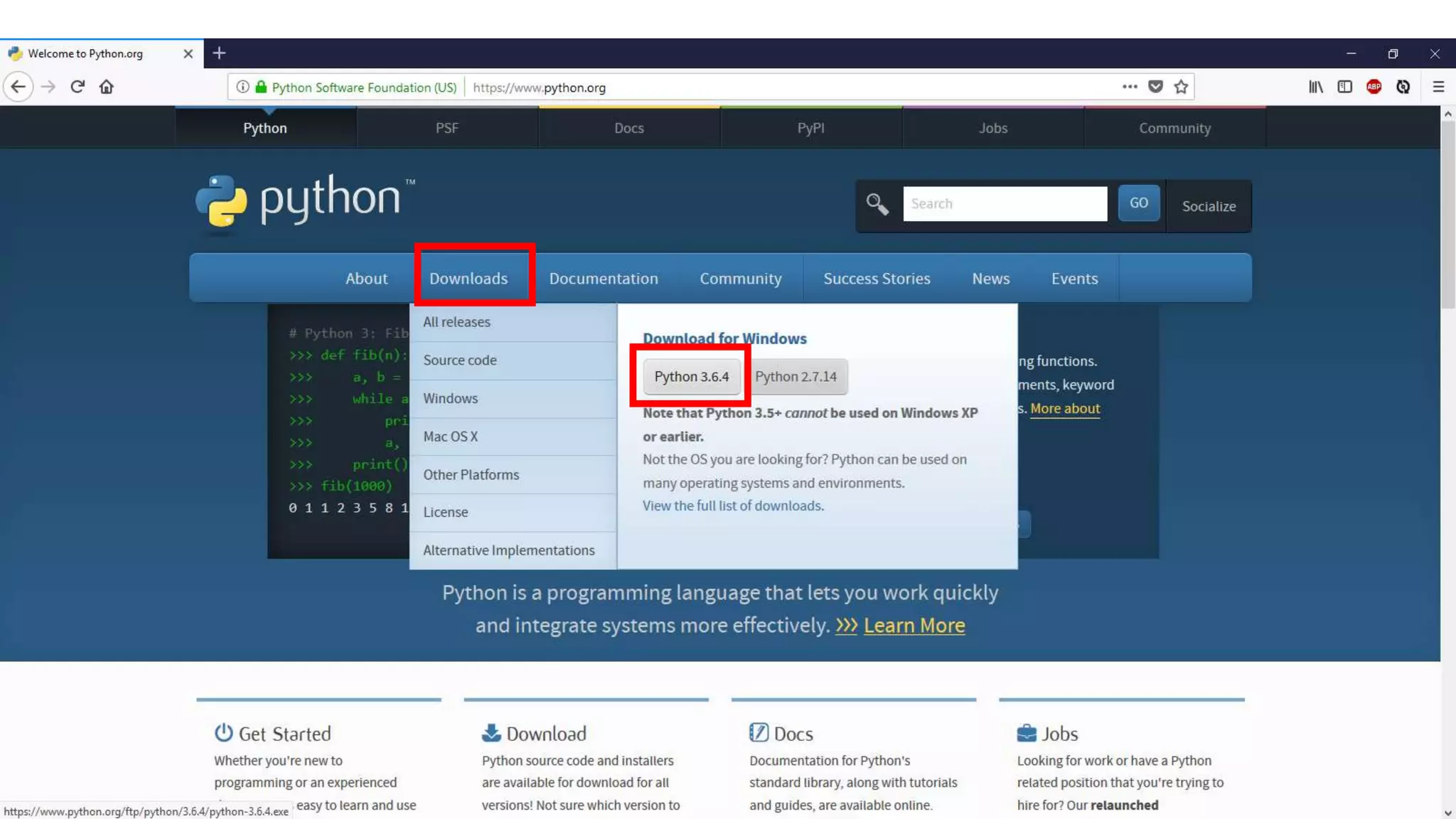Click the More about link
This screenshot has height=819, width=1456.
[1065, 409]
